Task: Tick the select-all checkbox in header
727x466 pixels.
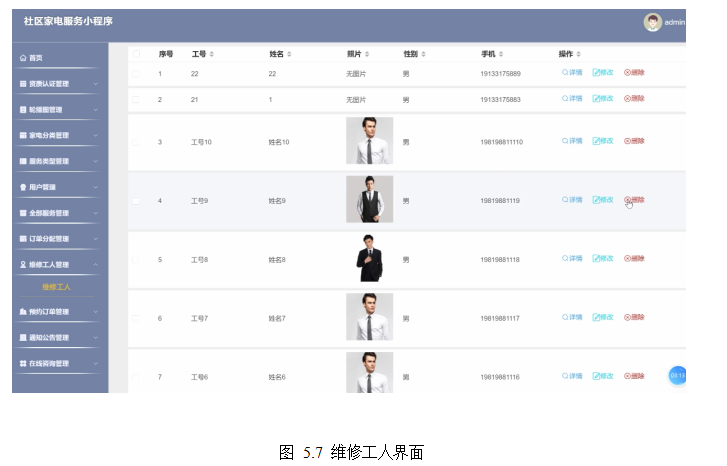Action: tap(136, 54)
